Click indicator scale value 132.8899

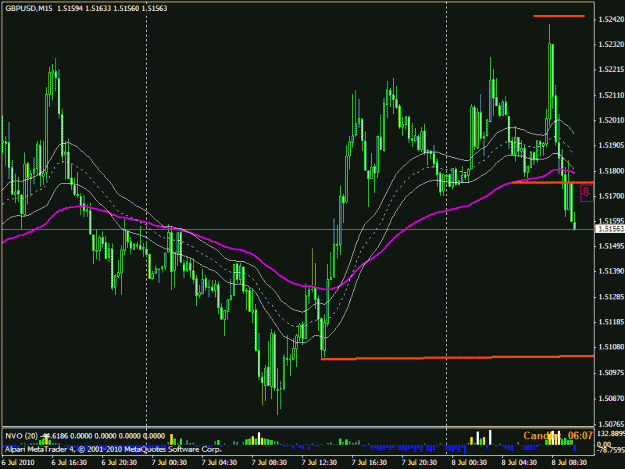click(611, 434)
